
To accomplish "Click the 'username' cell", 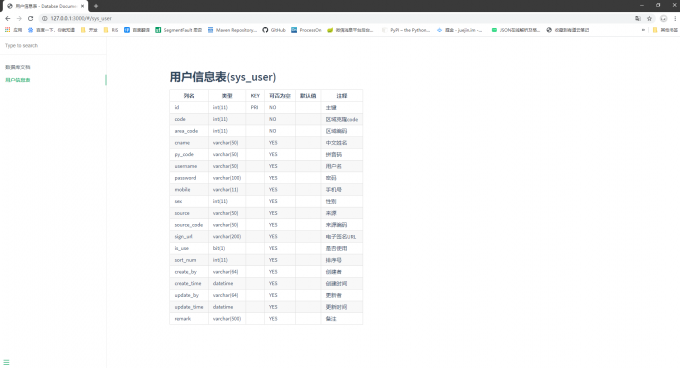I will (189, 166).
